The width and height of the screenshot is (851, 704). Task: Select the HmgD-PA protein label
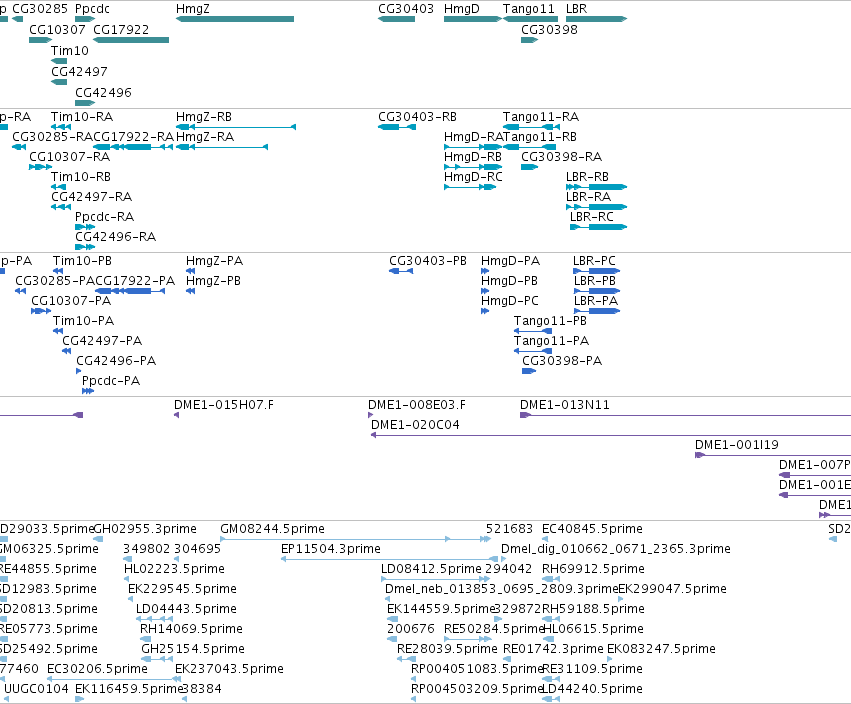[x=511, y=261]
